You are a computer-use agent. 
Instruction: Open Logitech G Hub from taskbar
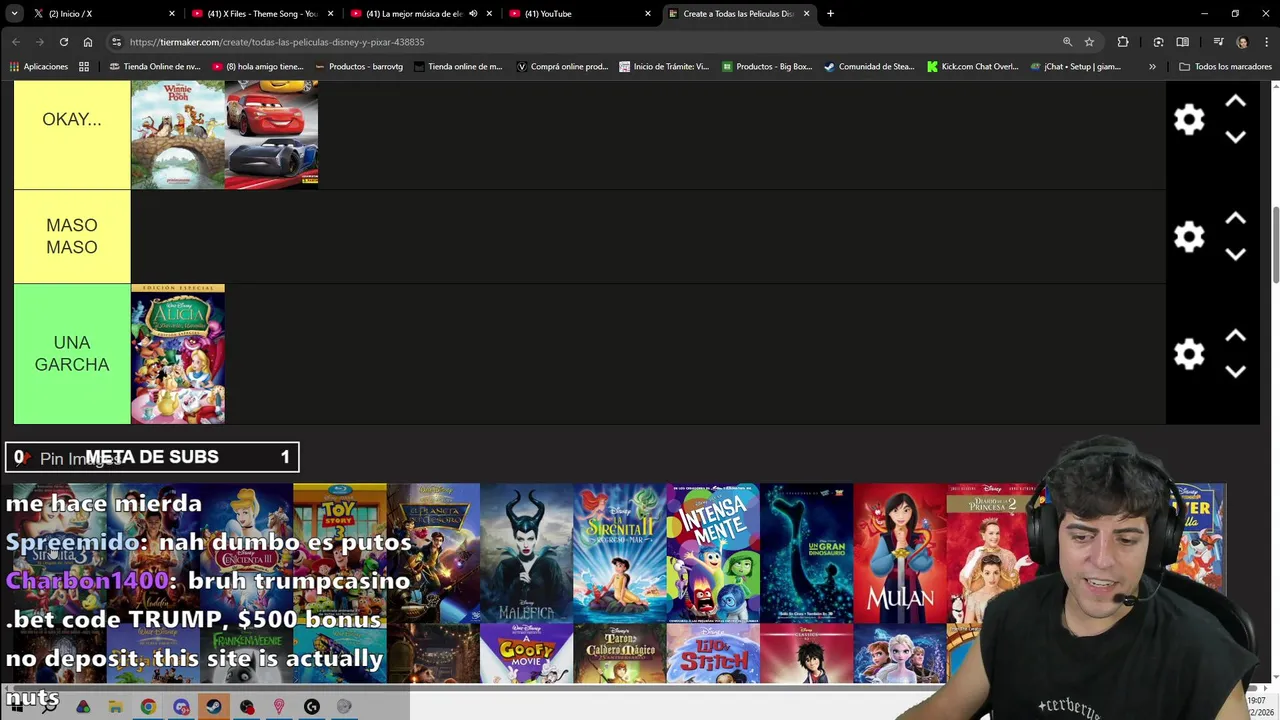click(312, 707)
